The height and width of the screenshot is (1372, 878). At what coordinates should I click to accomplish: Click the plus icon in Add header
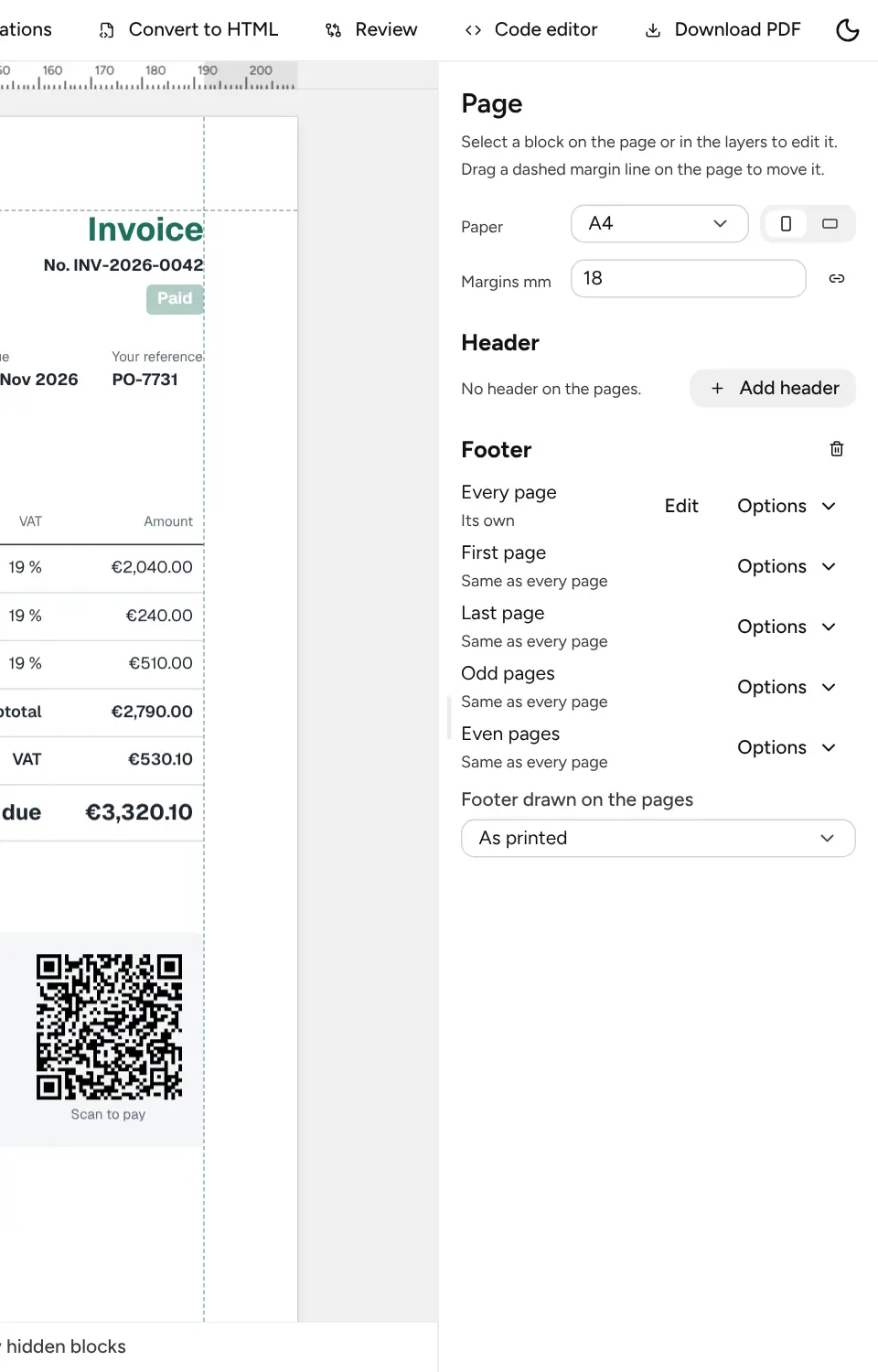point(718,389)
